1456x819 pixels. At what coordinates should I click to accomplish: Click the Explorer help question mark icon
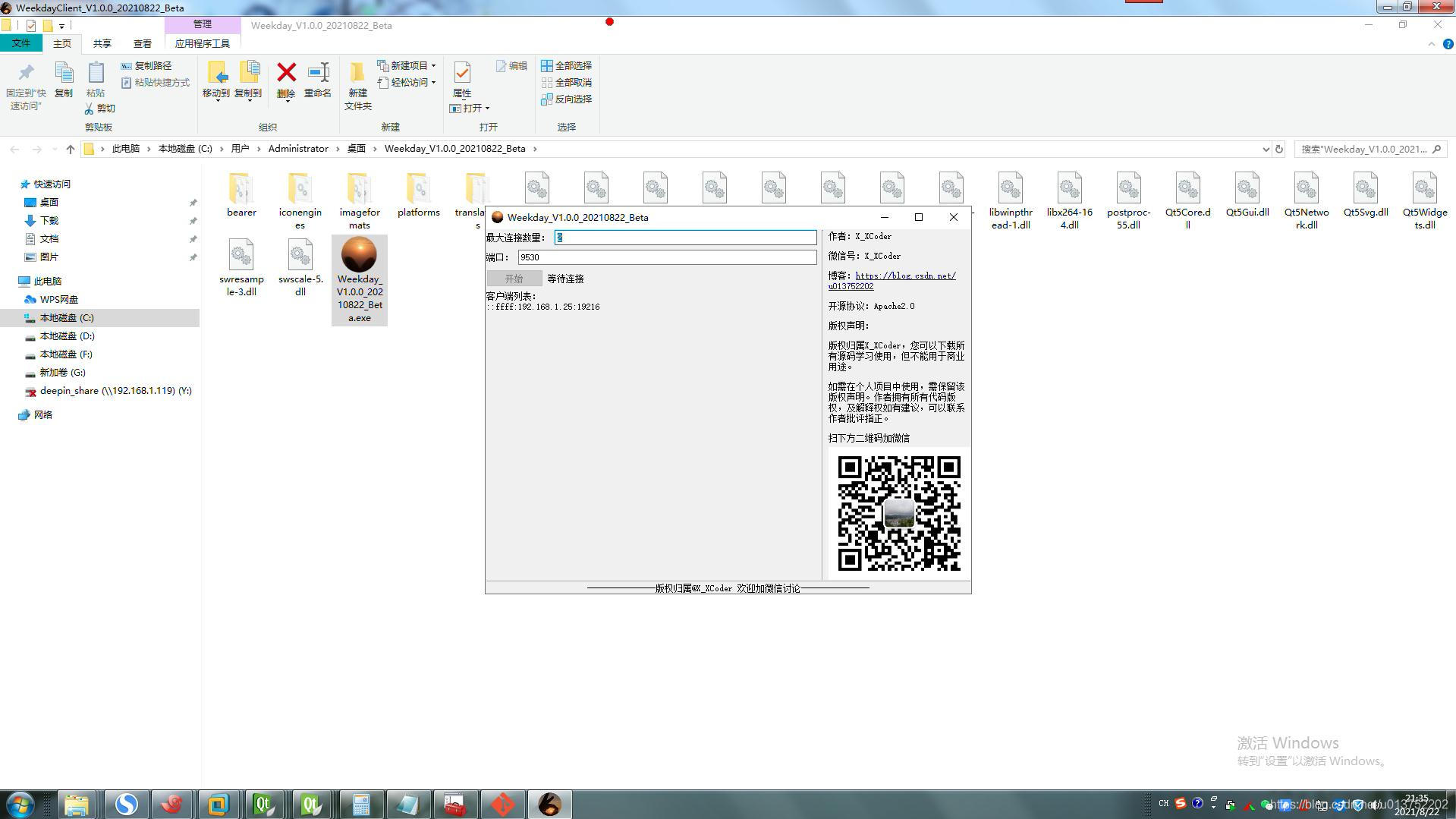click(x=1448, y=44)
